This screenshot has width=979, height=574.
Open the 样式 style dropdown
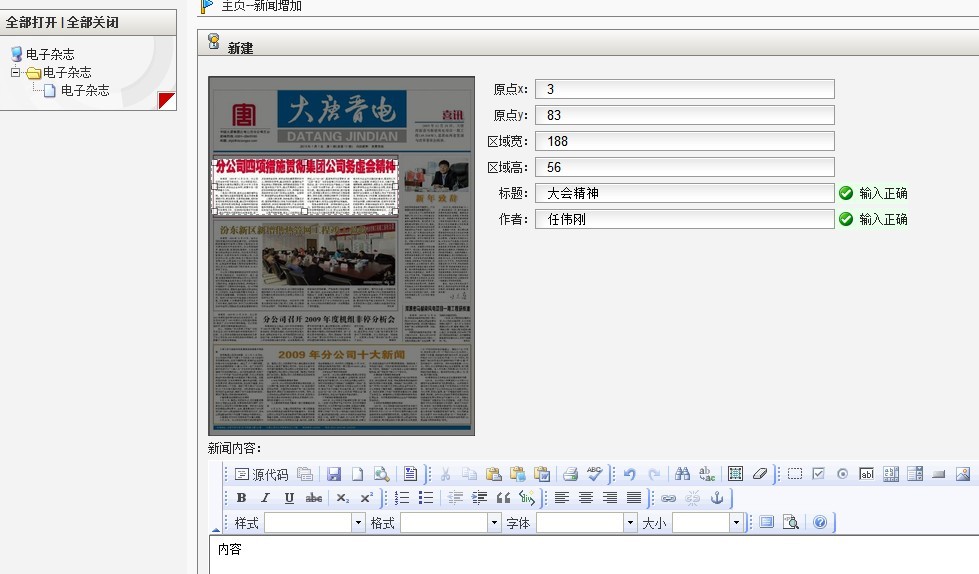coord(314,522)
